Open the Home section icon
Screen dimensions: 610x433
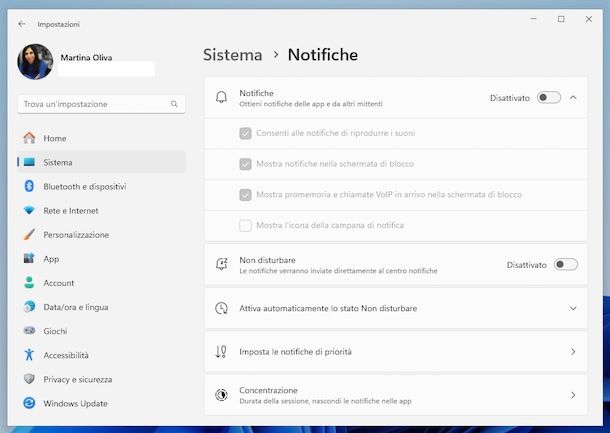click(x=29, y=138)
